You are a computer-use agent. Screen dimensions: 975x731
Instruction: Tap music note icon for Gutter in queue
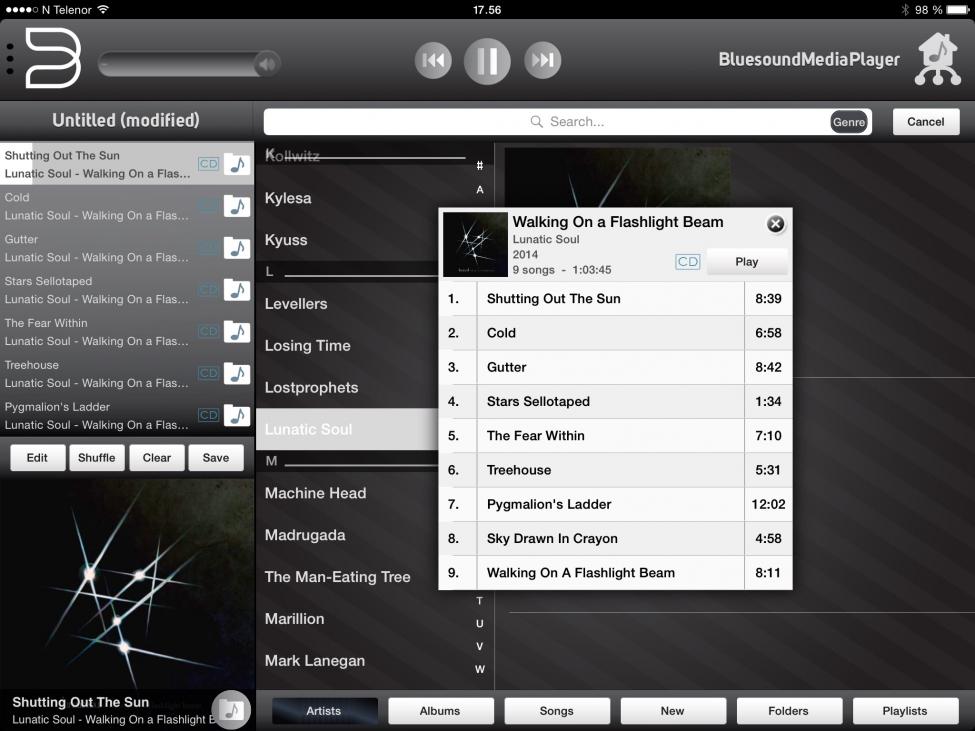click(x=237, y=248)
